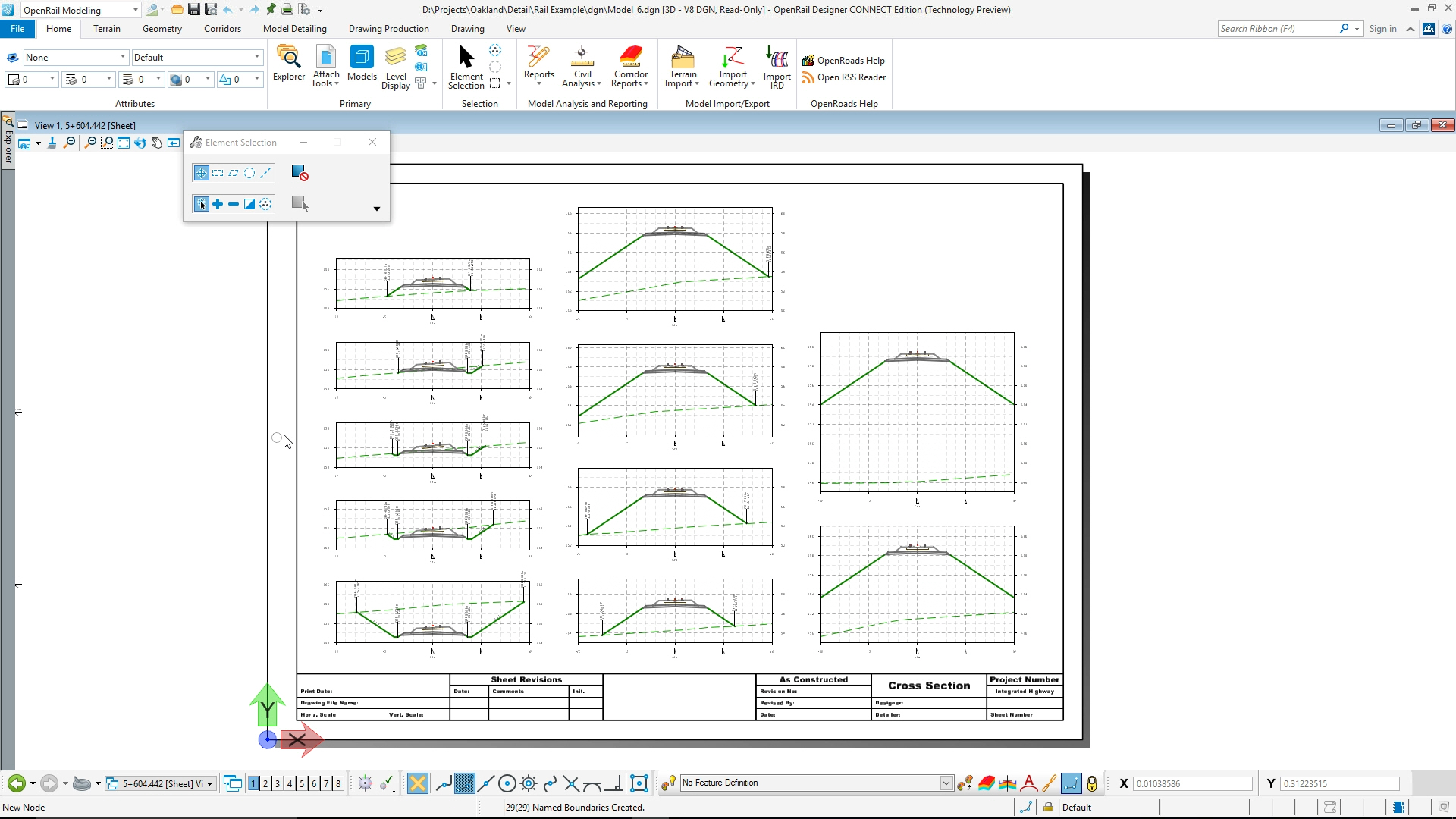Click the Sign in link
Image resolution: width=1456 pixels, height=819 pixels.
point(1382,29)
